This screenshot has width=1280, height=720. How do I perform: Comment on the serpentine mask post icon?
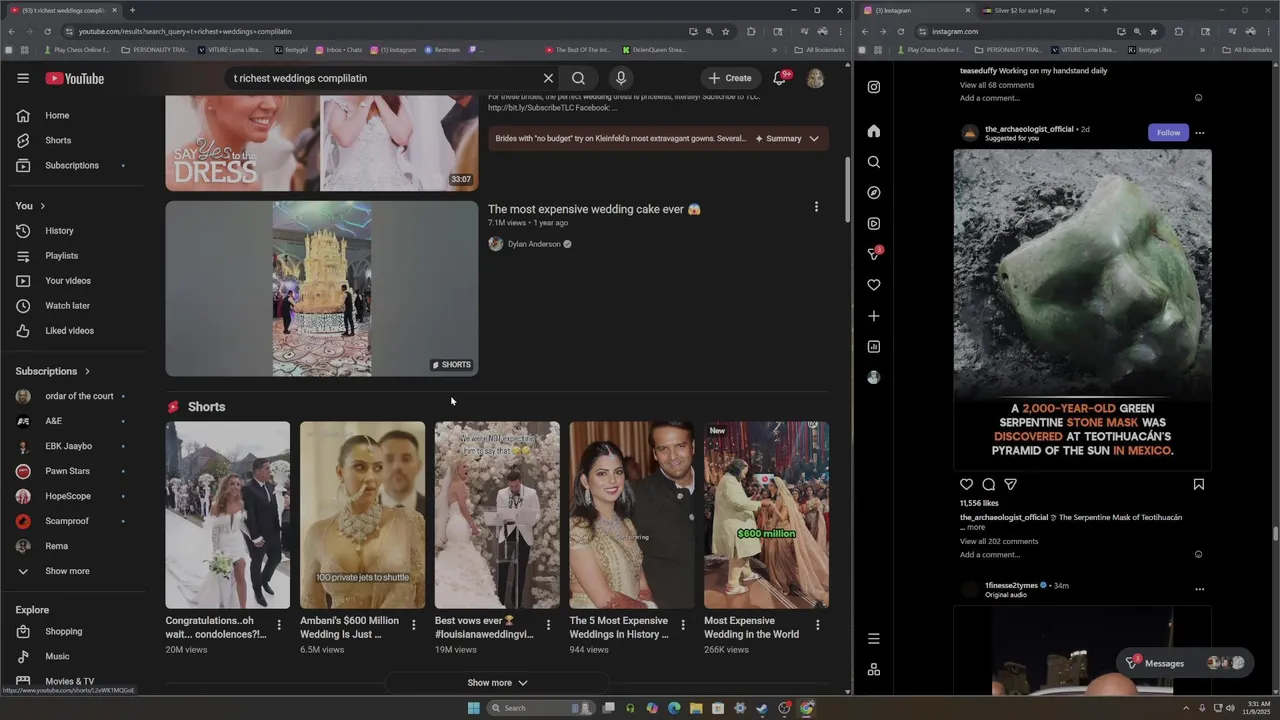988,485
